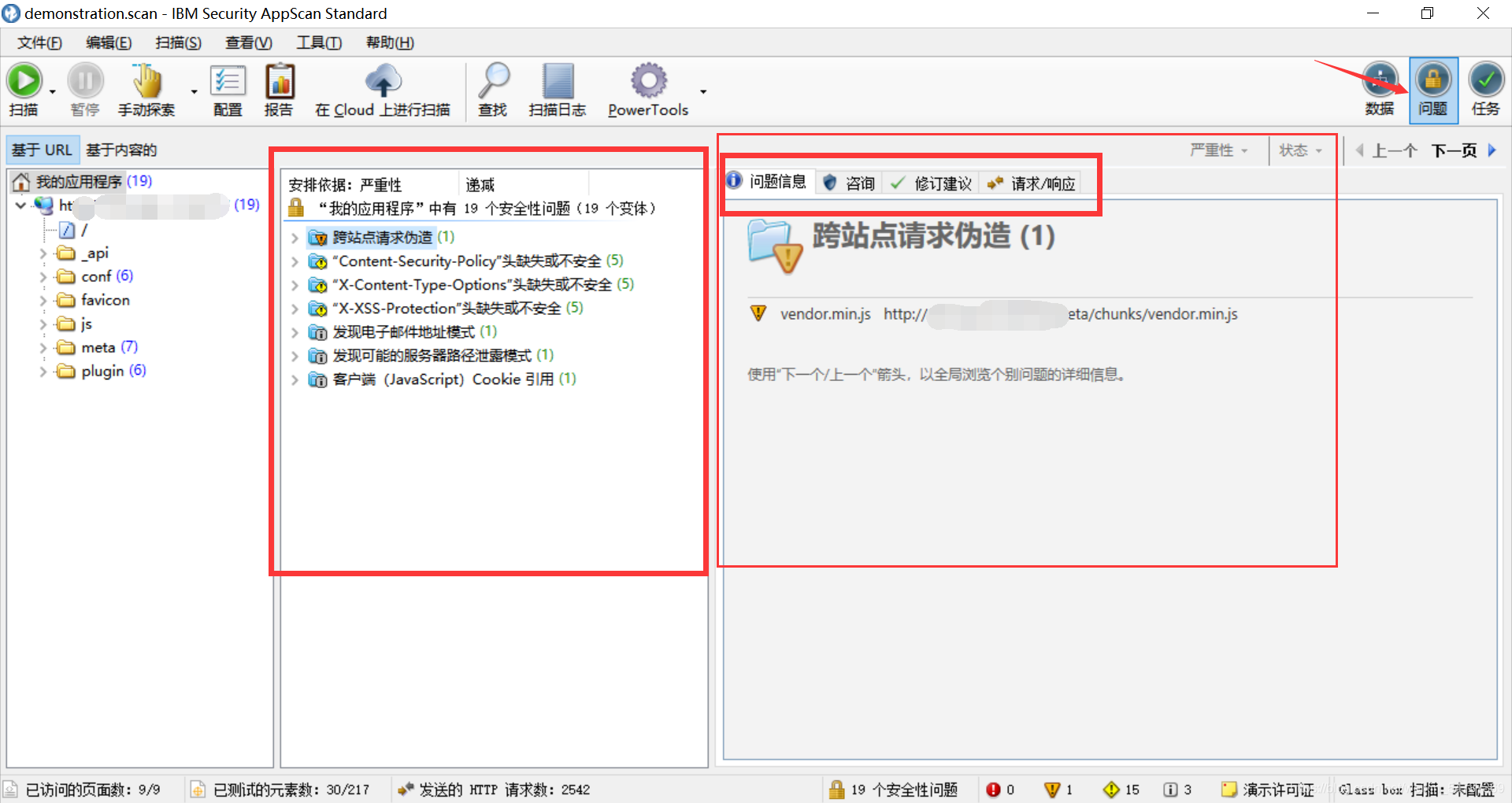
Task: Open the Advisory tab
Action: (x=849, y=183)
